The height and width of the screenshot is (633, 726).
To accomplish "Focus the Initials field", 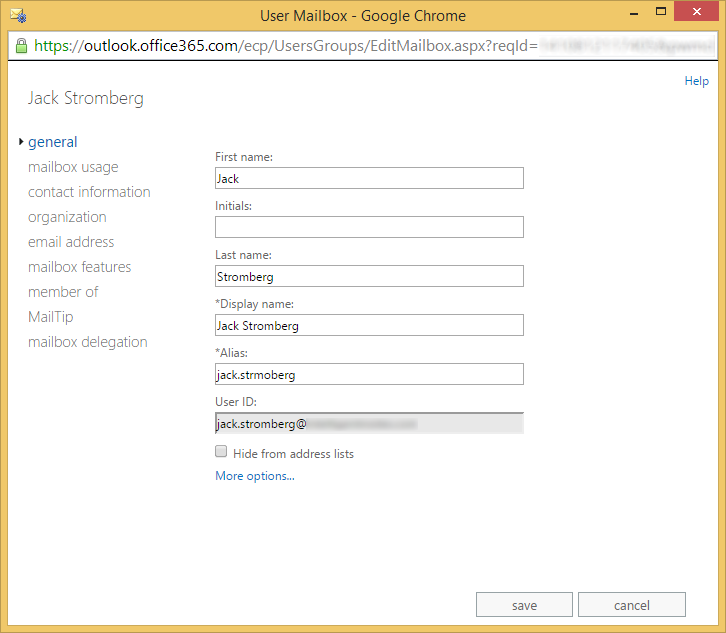I will click(x=369, y=227).
